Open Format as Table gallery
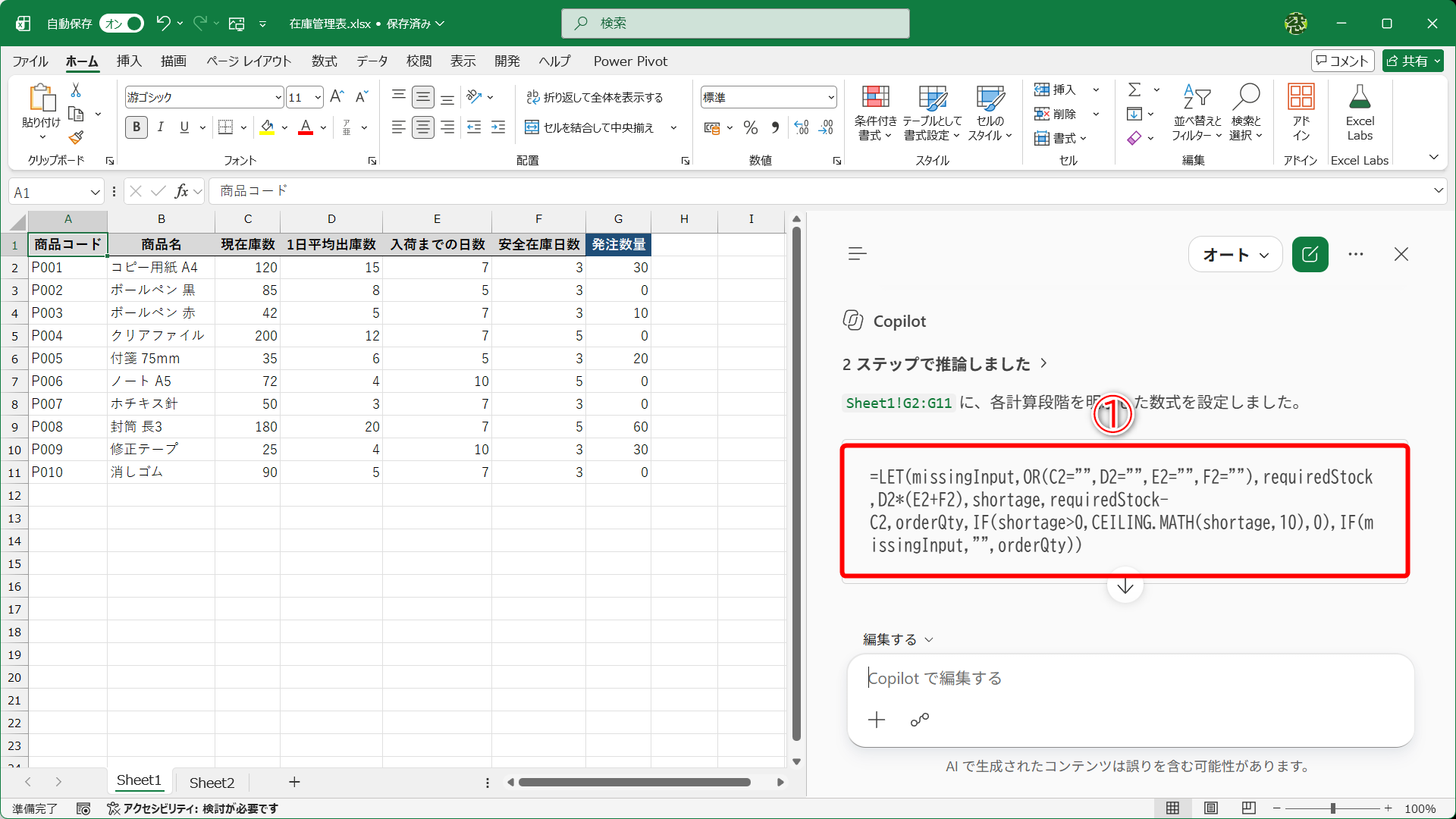Screen dimensions: 1456x819 coord(932,113)
